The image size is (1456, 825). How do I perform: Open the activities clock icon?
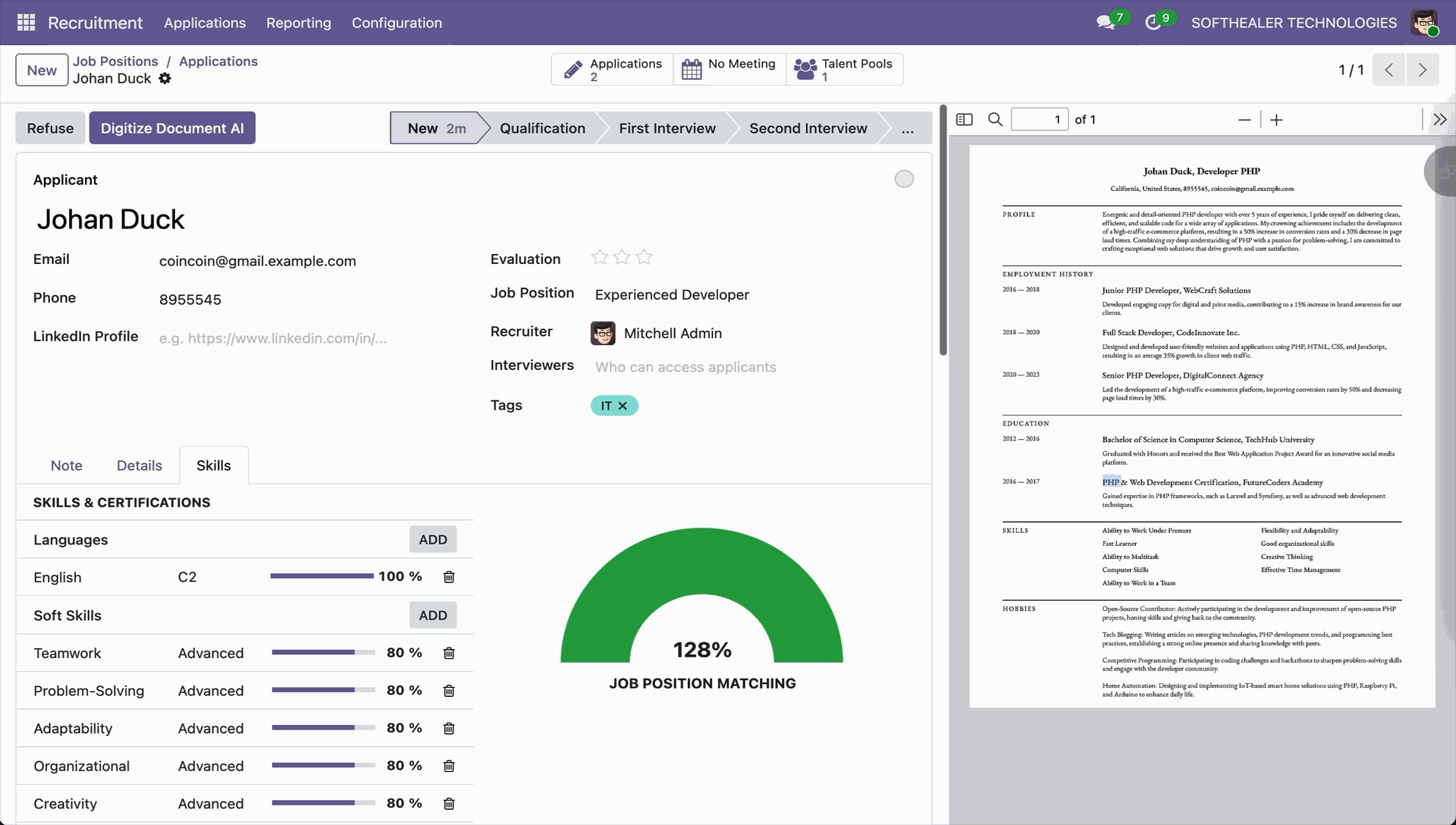click(1153, 23)
